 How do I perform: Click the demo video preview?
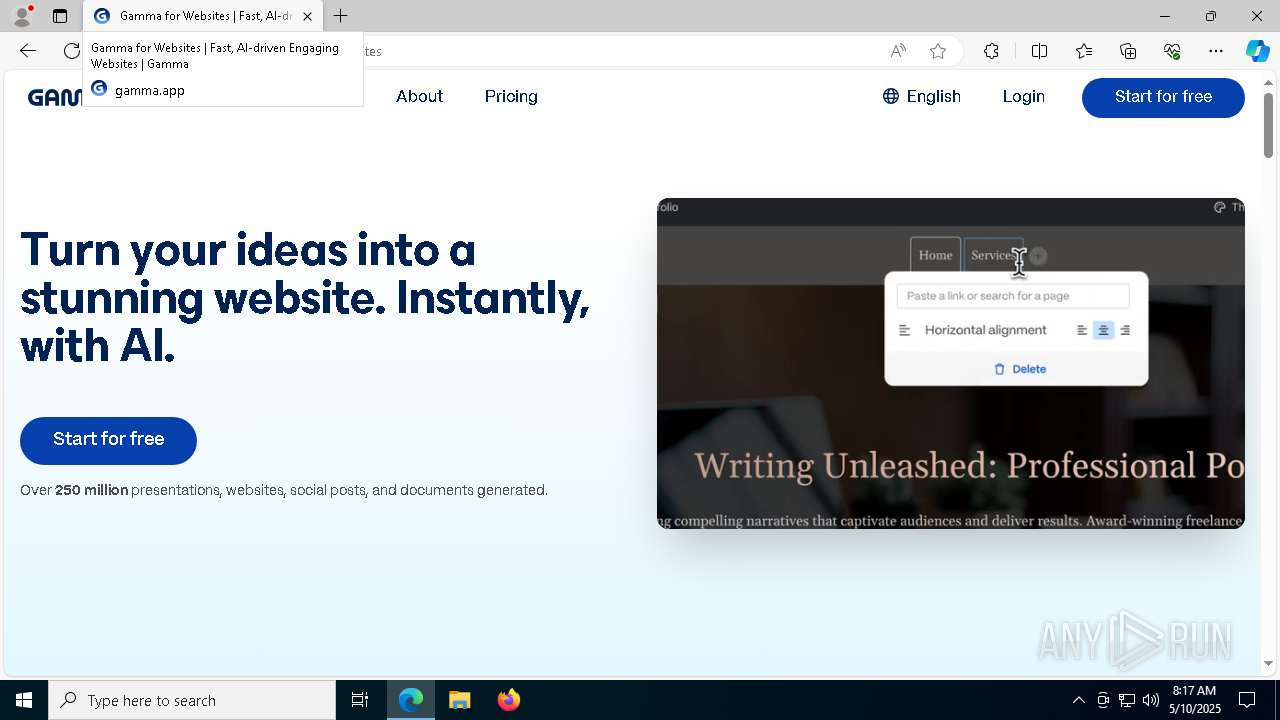point(950,363)
